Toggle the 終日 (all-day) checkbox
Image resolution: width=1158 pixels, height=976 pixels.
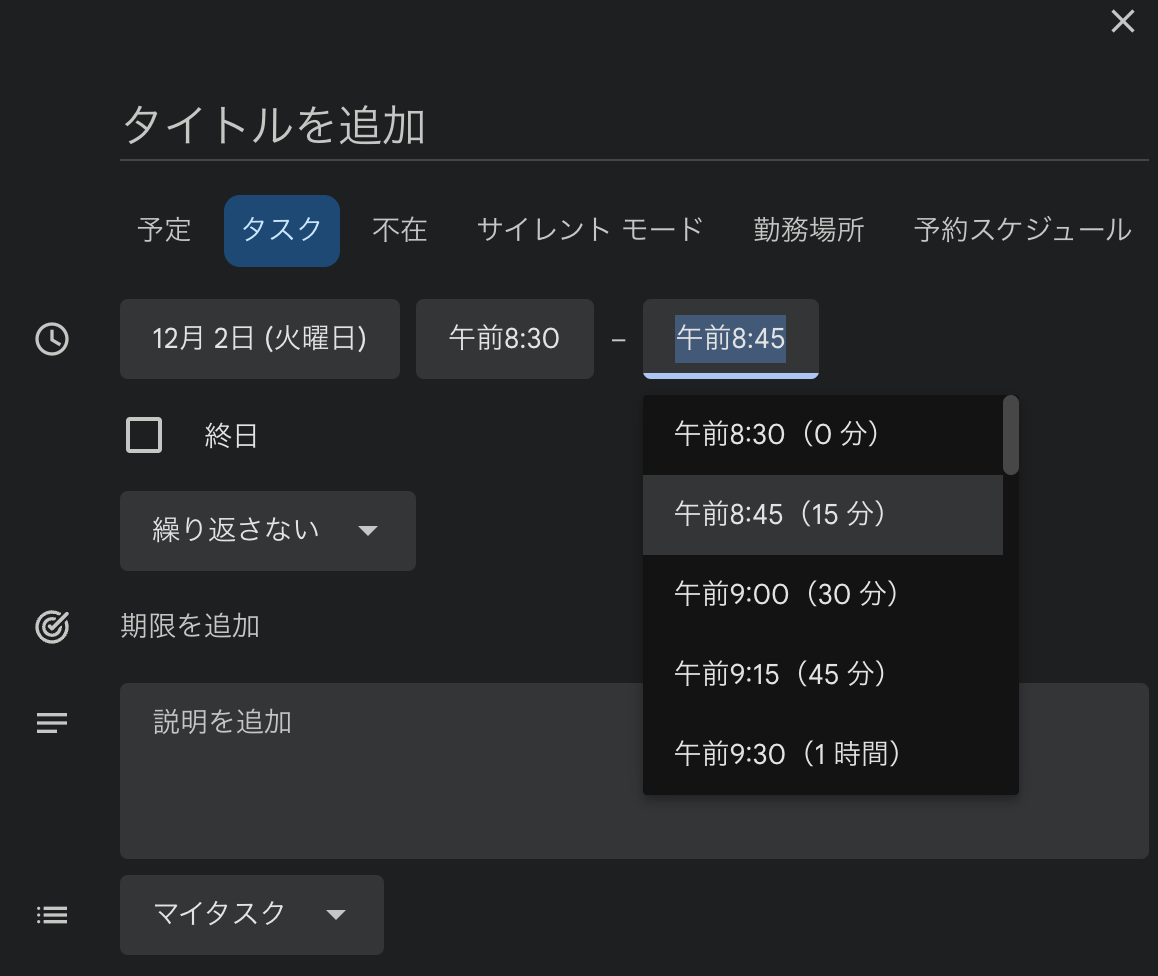tap(143, 434)
